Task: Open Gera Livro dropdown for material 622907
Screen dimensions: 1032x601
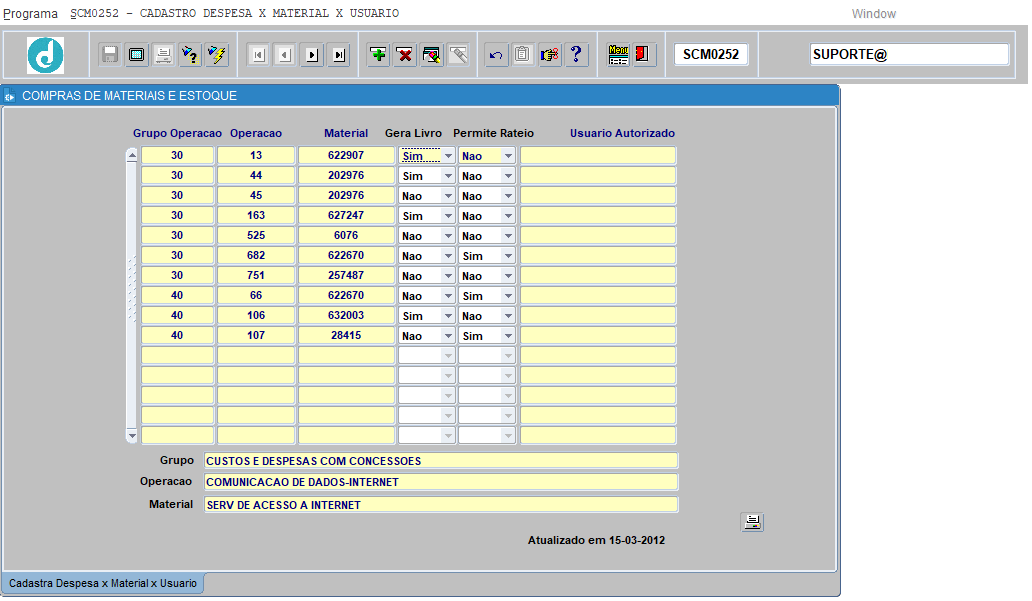Action: pyautogui.click(x=448, y=156)
